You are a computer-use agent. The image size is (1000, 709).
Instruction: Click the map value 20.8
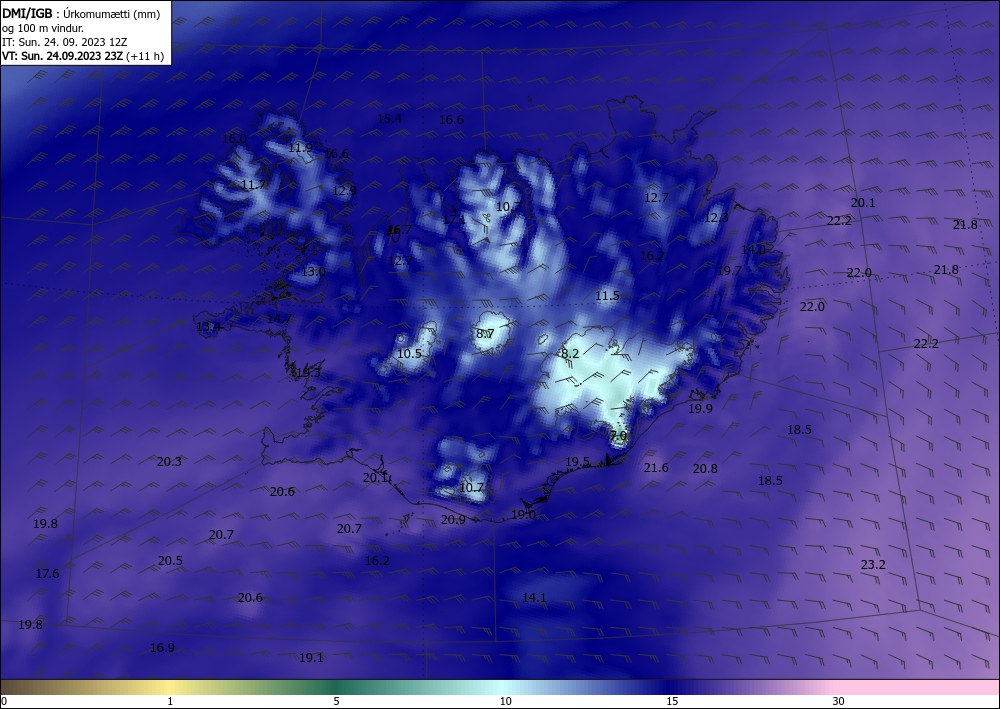[x=705, y=469]
